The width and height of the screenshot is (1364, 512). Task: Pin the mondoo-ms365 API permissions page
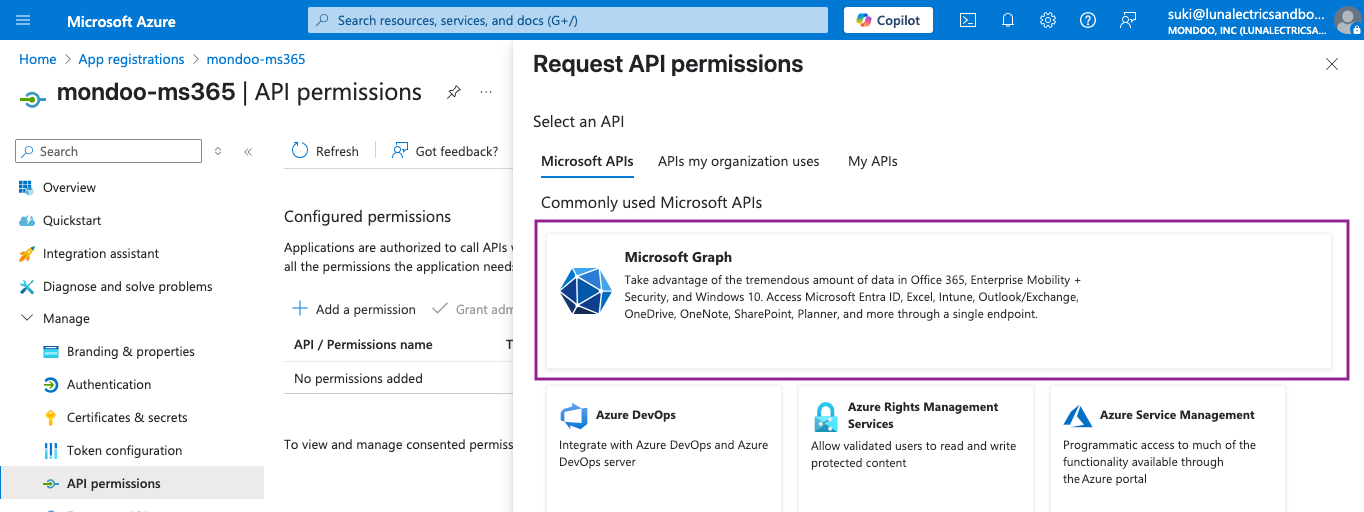pos(453,92)
